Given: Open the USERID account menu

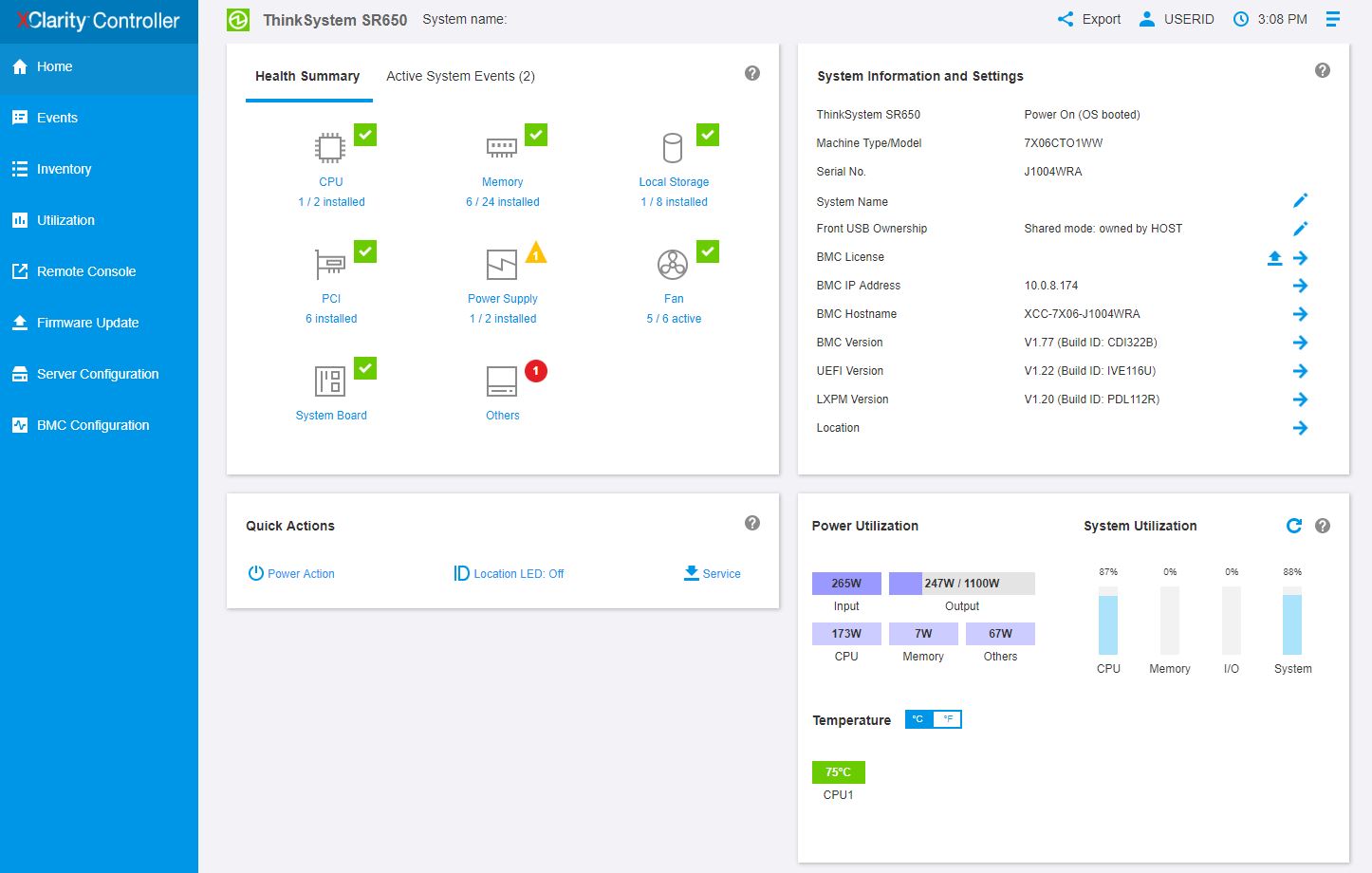Looking at the screenshot, I should (1177, 19).
